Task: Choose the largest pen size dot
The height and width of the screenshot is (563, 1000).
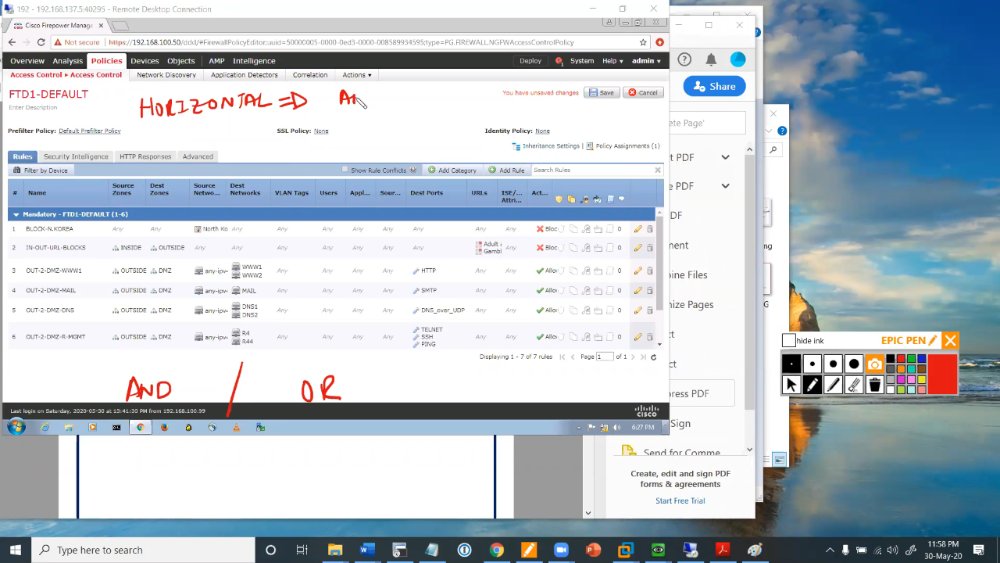Action: pyautogui.click(x=854, y=364)
